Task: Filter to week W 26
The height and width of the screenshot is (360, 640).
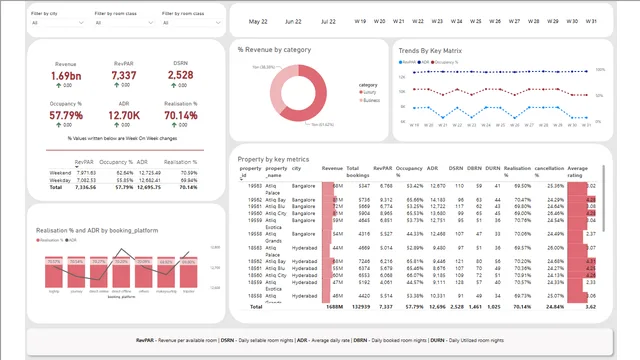Action: (495, 21)
